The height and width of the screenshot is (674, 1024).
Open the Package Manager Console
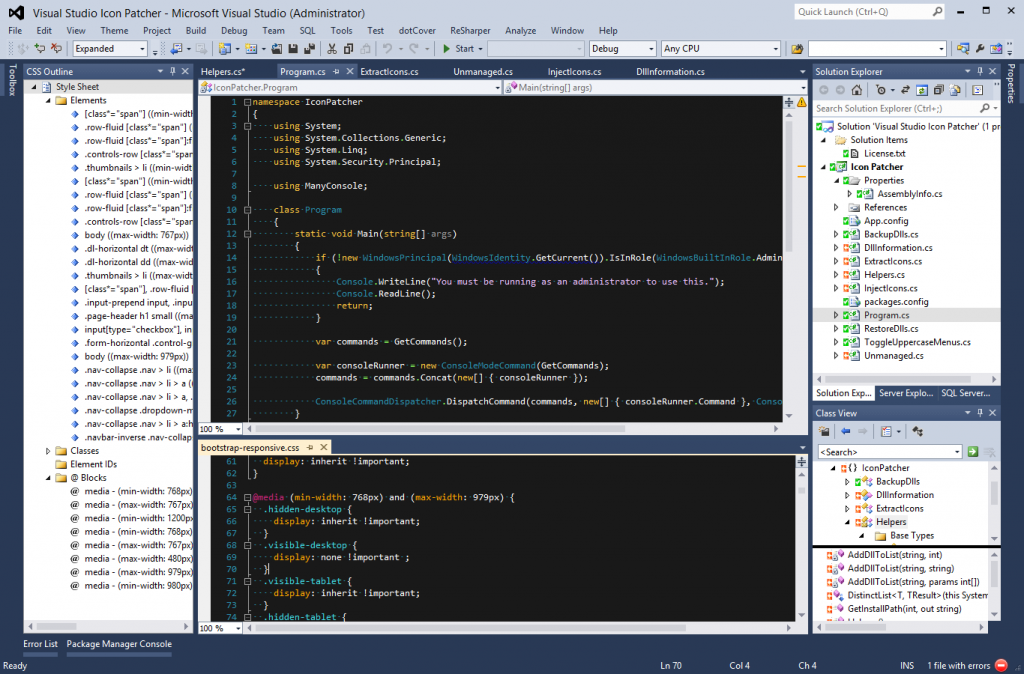pos(119,643)
